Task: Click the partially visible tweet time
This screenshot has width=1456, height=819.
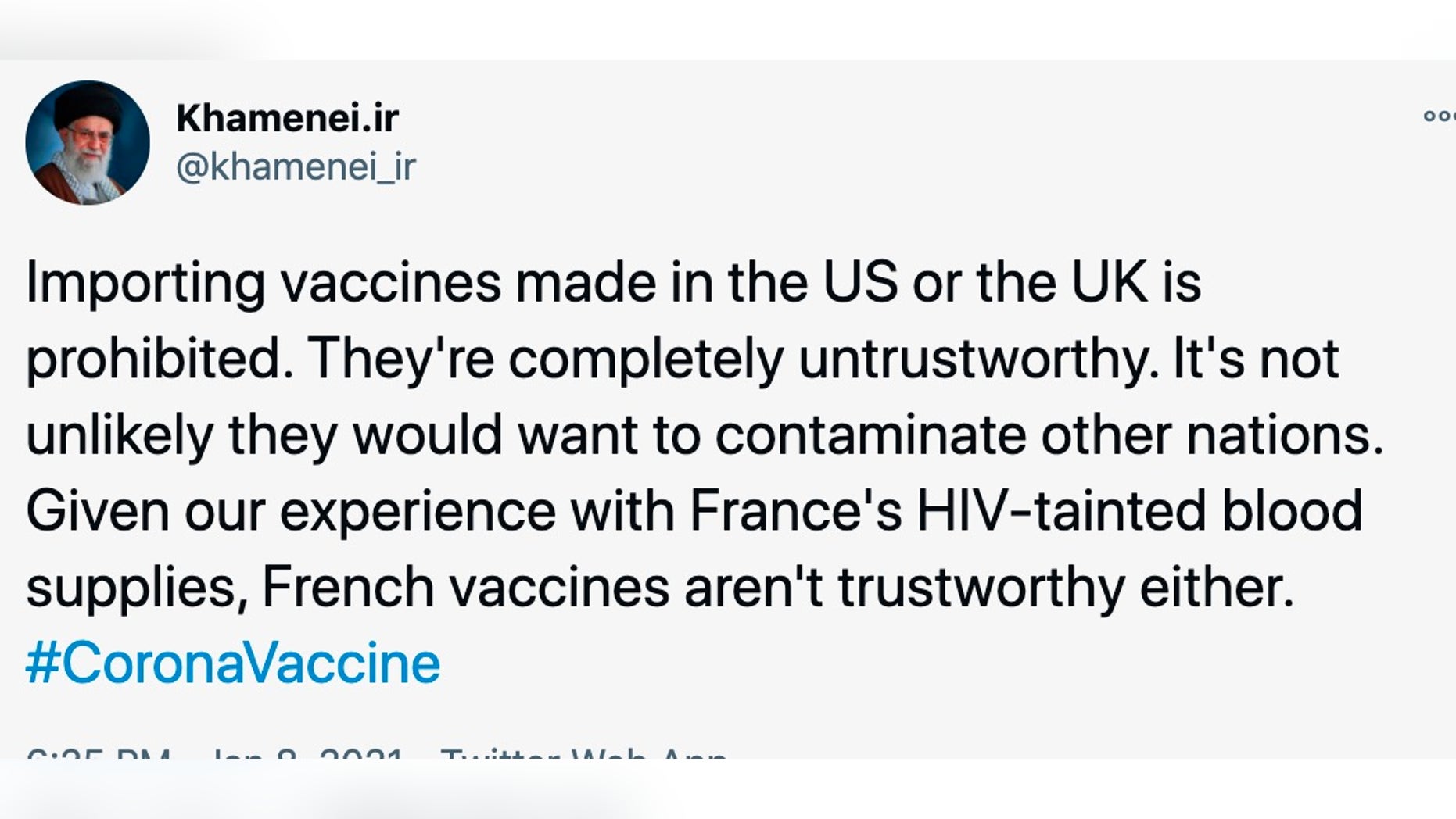Action: tap(99, 755)
